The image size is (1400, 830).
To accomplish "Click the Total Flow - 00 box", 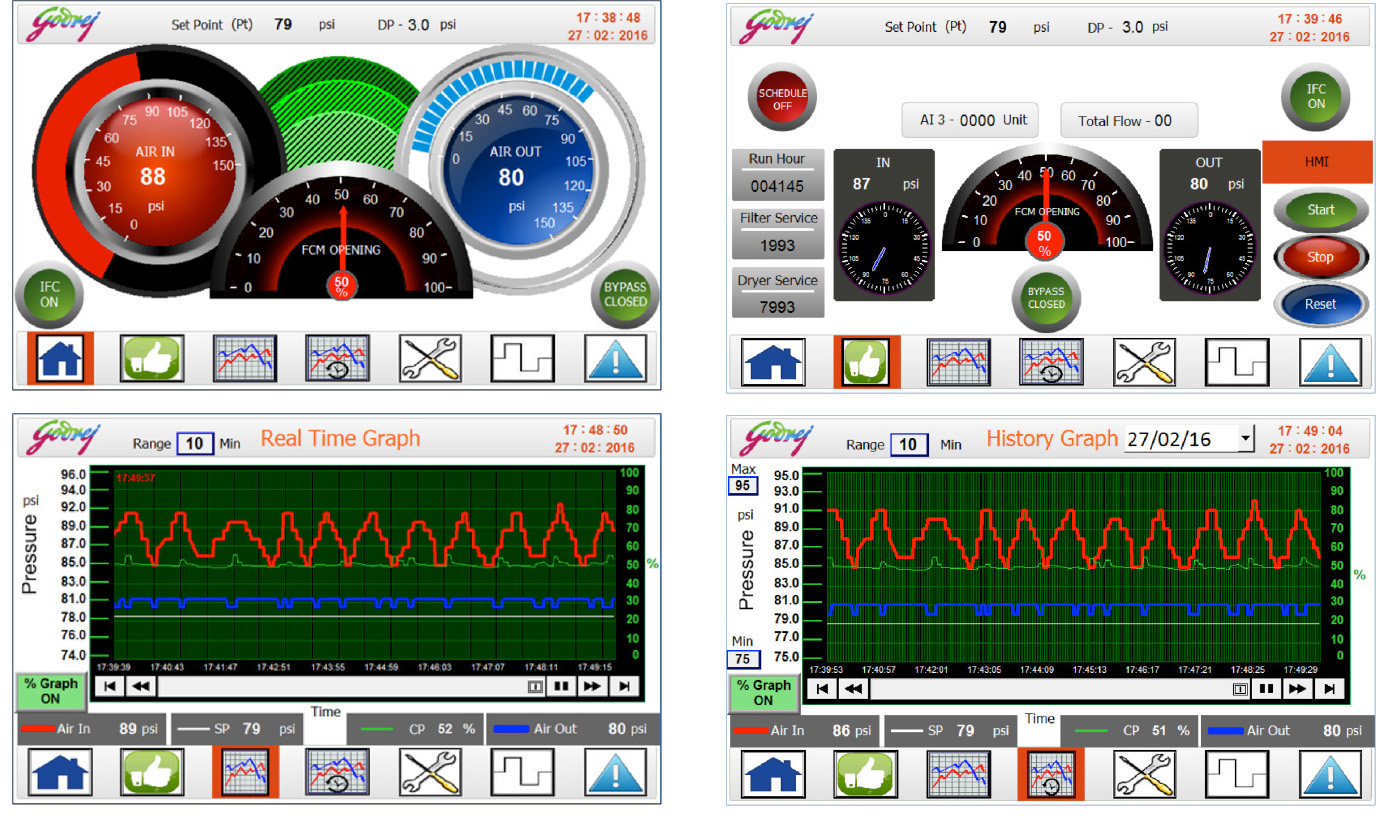I will click(1129, 120).
